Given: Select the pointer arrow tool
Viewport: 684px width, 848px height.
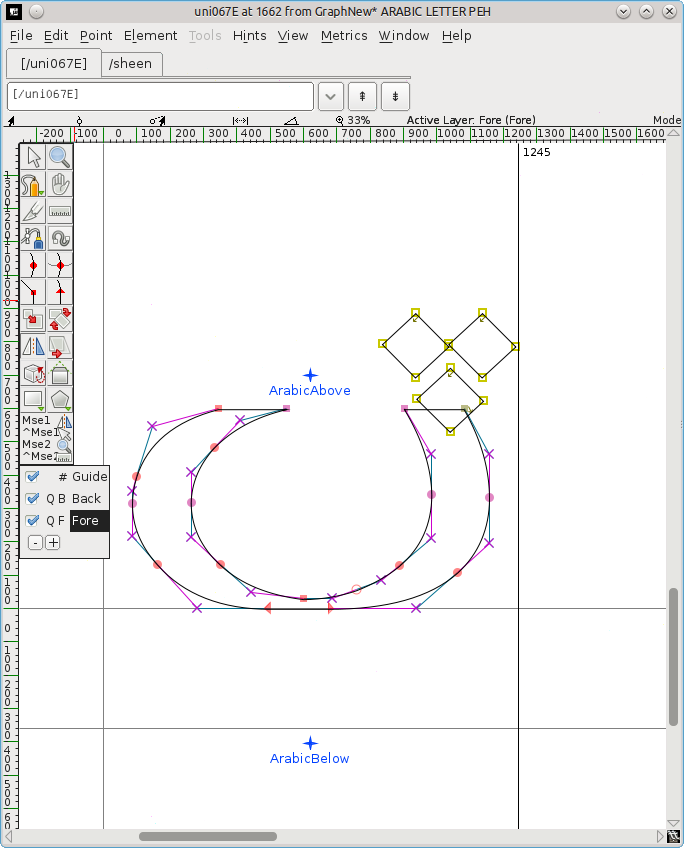Looking at the screenshot, I should point(34,157).
